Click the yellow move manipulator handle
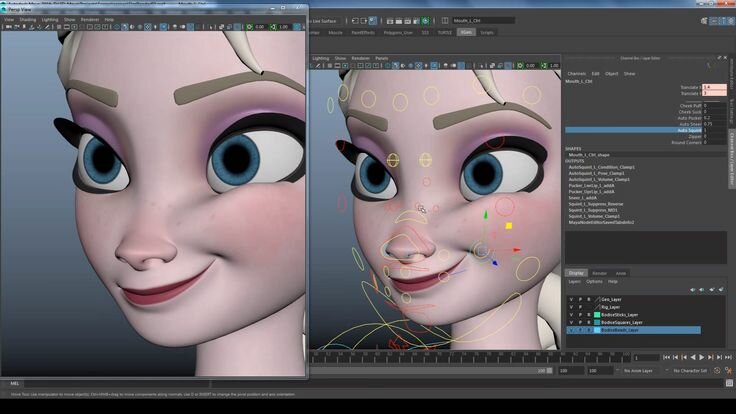736x414 pixels. coord(508,226)
